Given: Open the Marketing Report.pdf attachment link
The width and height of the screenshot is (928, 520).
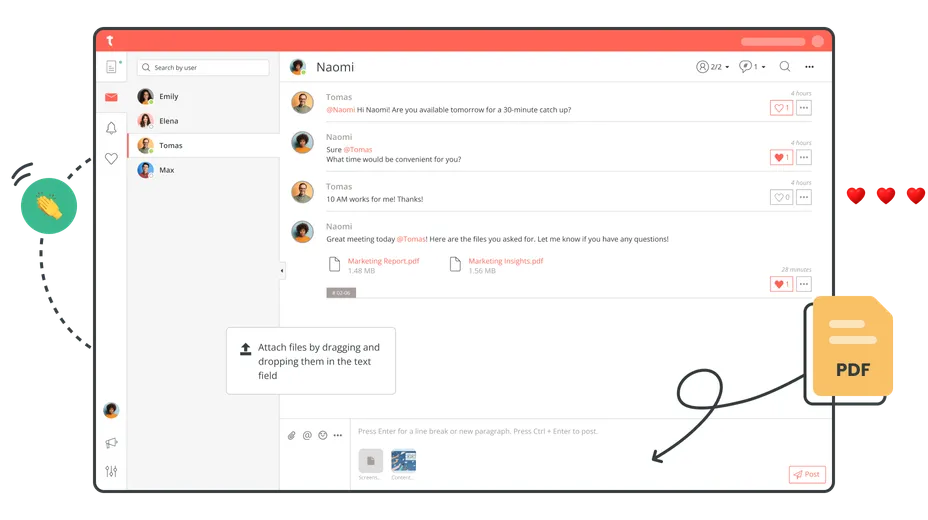Looking at the screenshot, I should tap(383, 261).
